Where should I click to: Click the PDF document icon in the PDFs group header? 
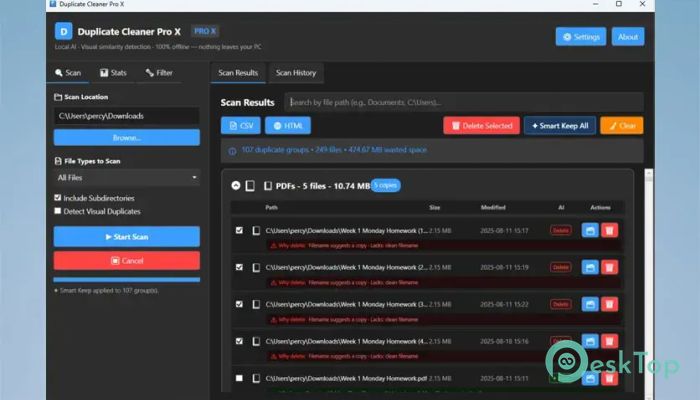267,186
